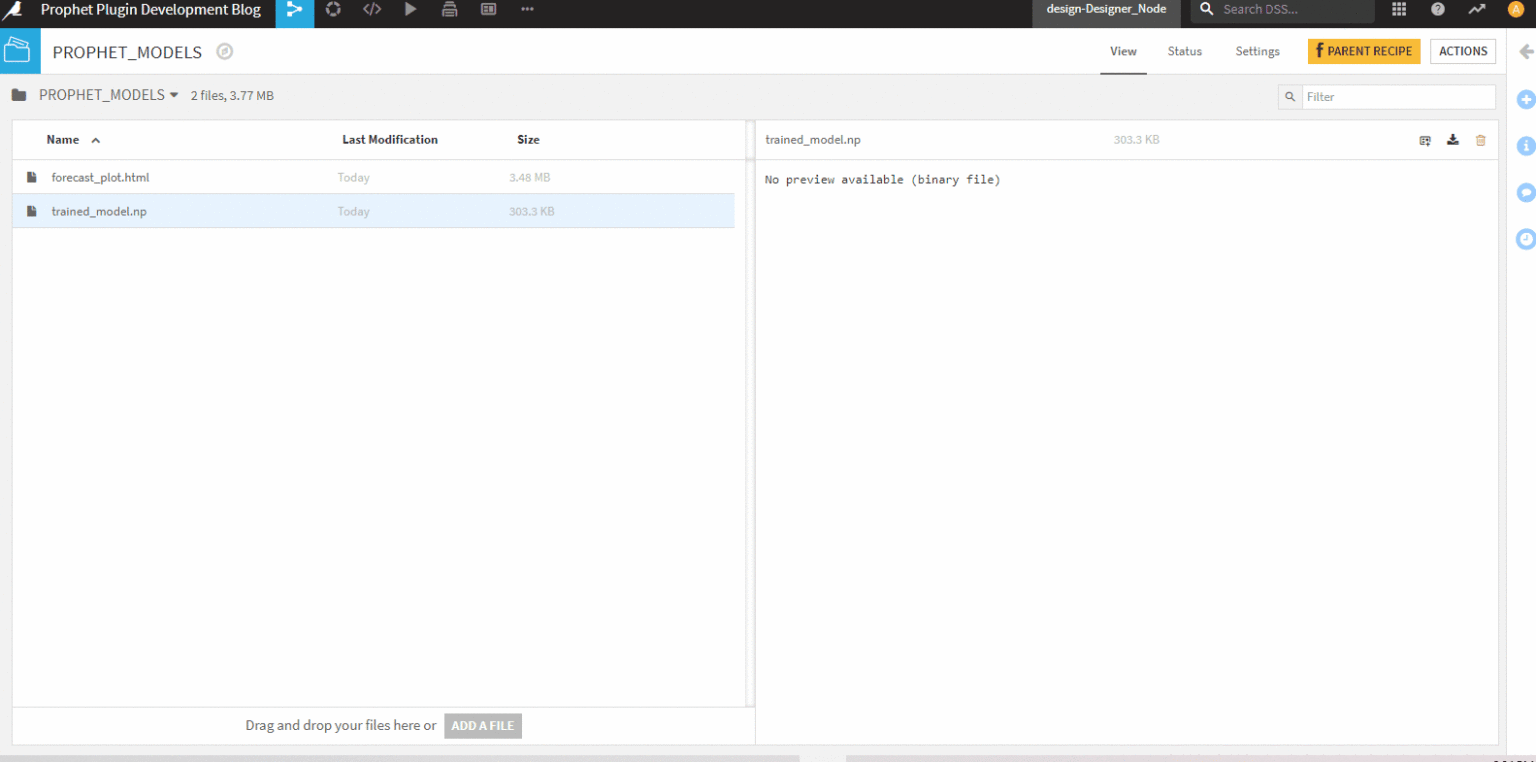Download trained_model.np using the download icon
Screen dimensions: 1536x762
click(1452, 140)
